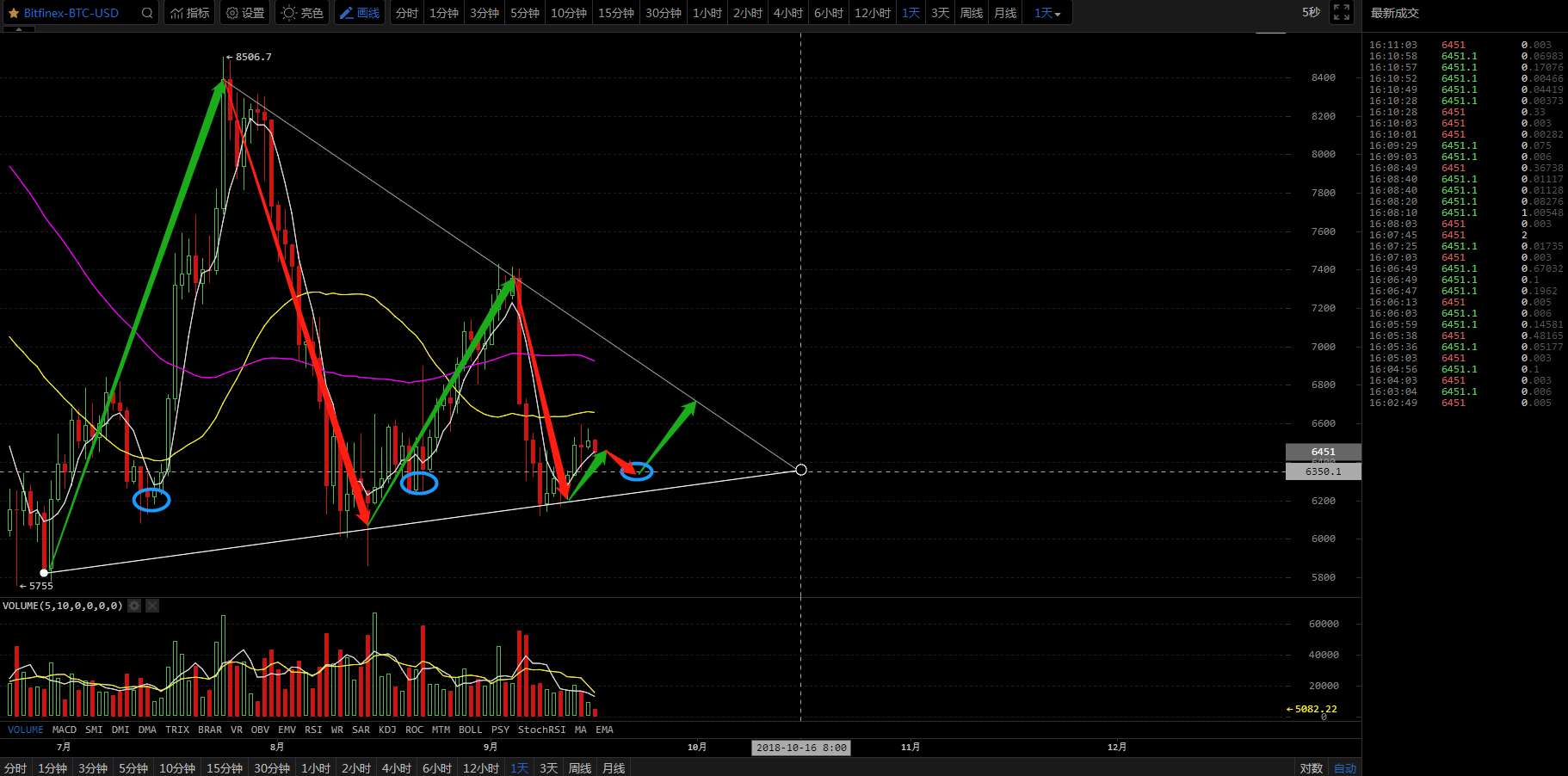Switch to the VOLUME indicator tab
The width and height of the screenshot is (1568, 776).
[x=26, y=730]
